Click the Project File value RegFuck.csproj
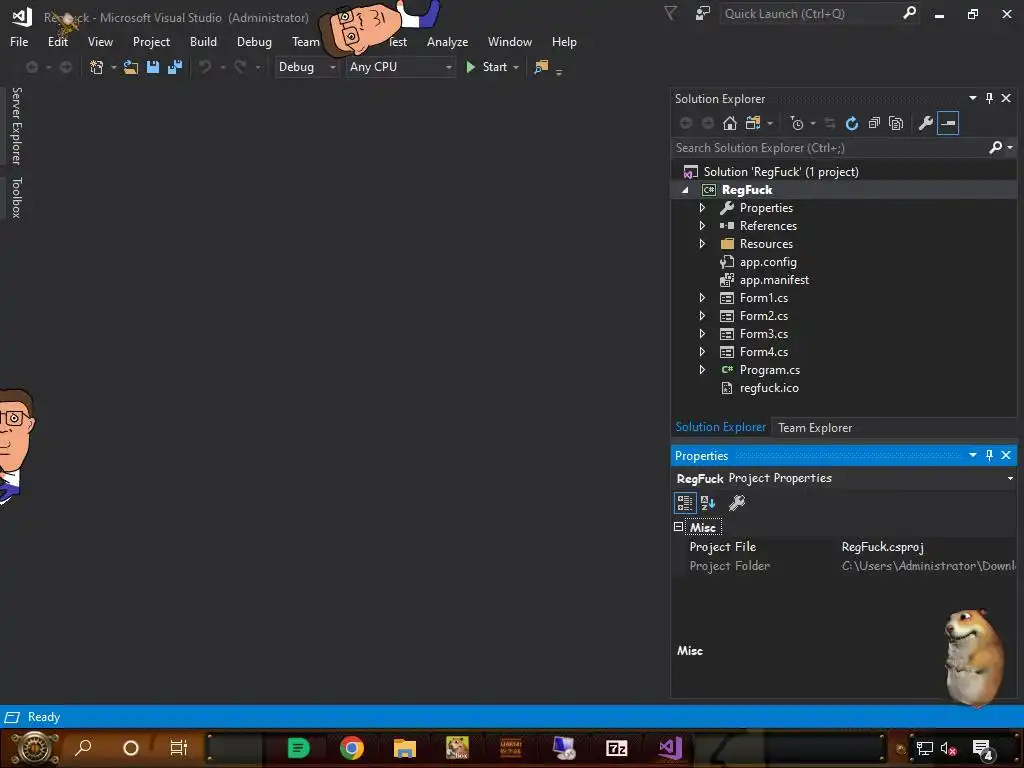1024x768 pixels. pos(882,547)
